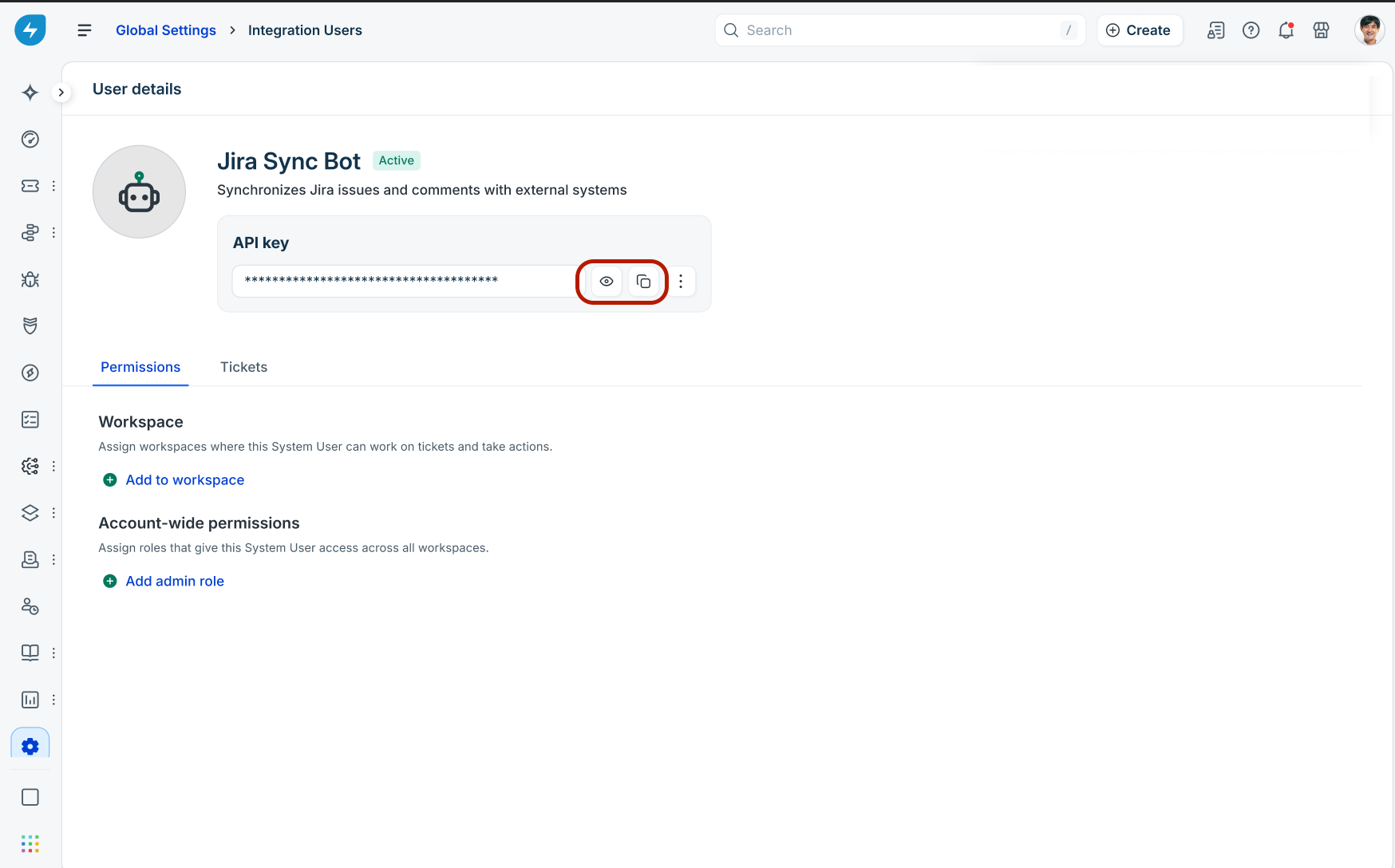Click the Add admin role link

164,582
